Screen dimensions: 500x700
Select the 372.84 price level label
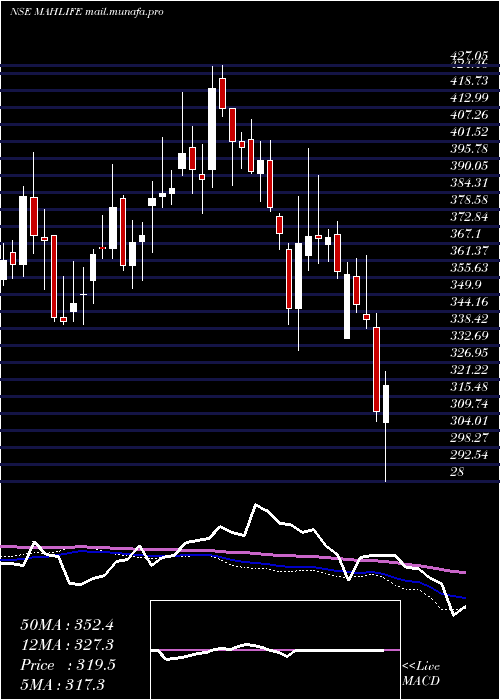coord(469,217)
